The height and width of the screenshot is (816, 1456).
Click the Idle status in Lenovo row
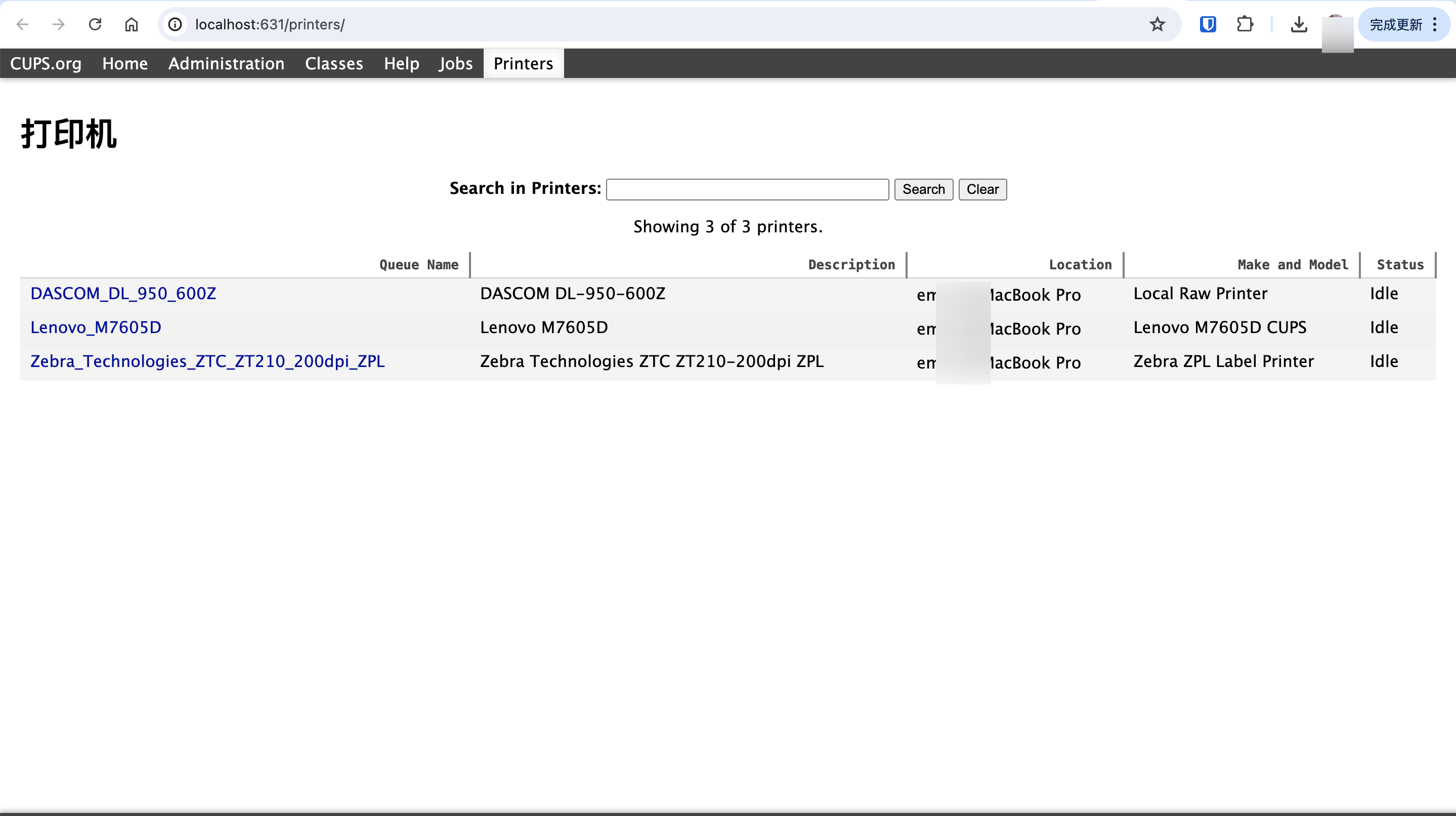[x=1384, y=328]
